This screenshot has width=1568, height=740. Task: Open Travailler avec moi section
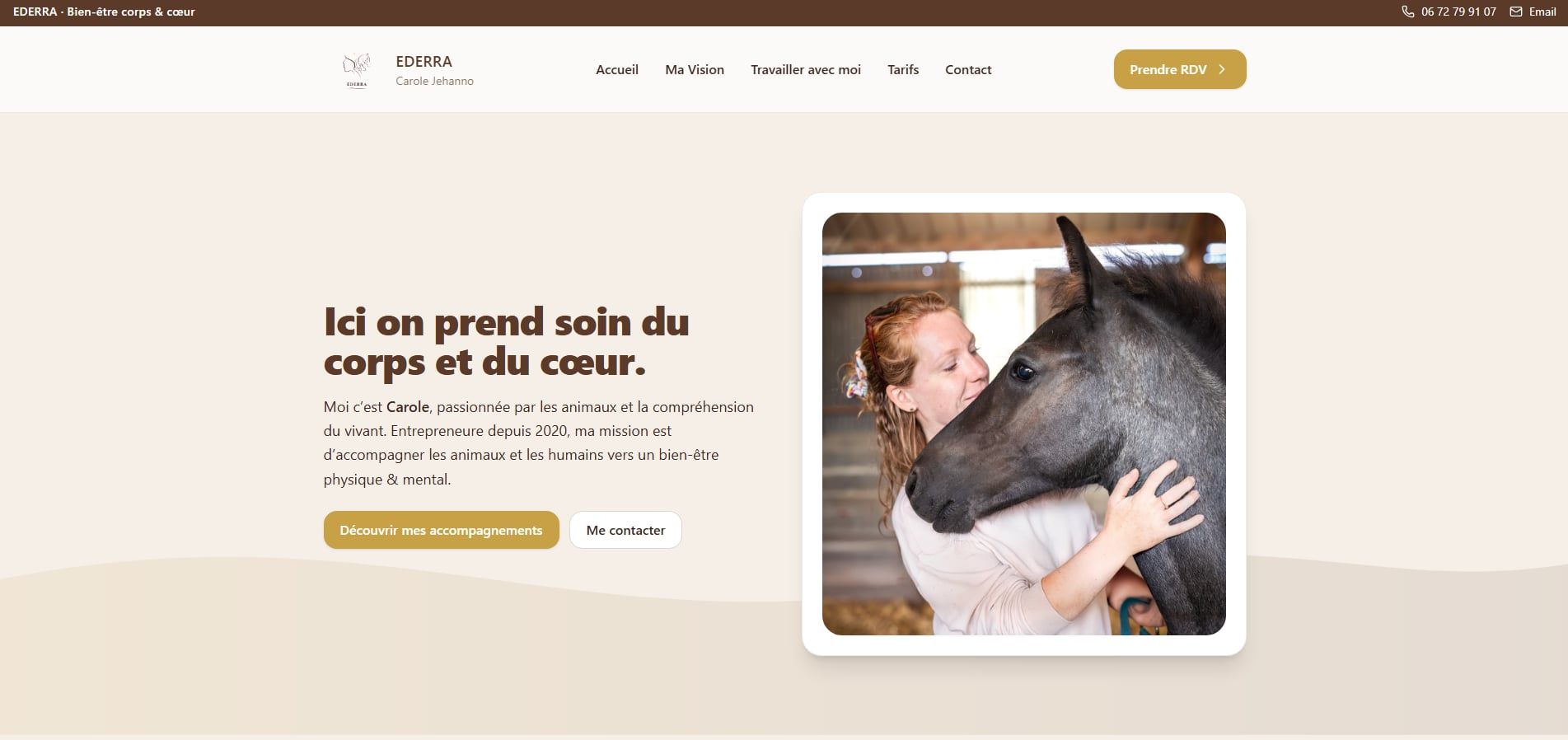point(806,70)
